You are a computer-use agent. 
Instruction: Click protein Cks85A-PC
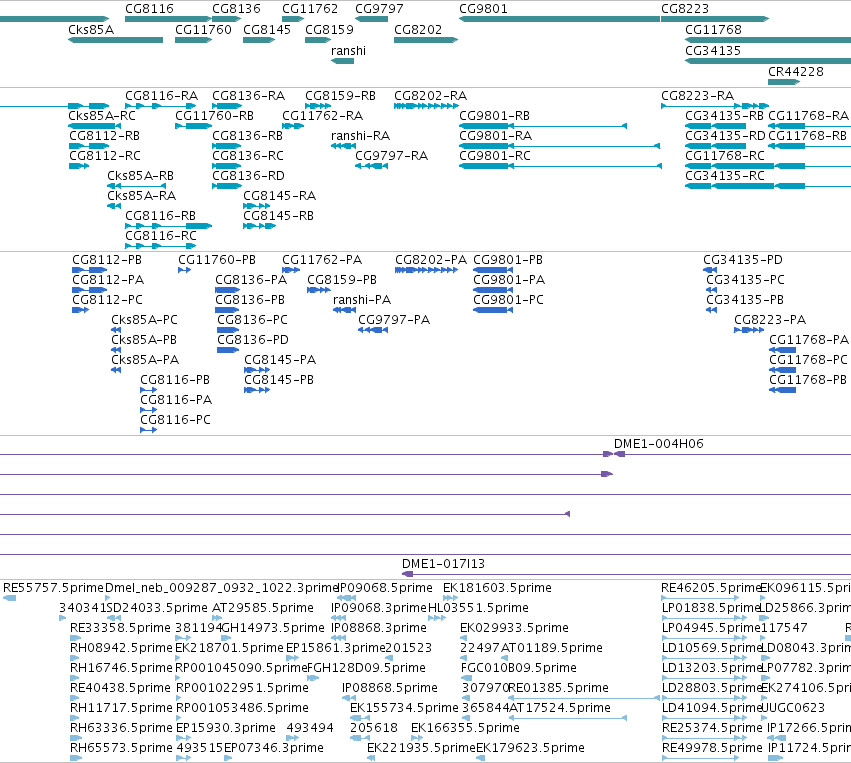116,330
